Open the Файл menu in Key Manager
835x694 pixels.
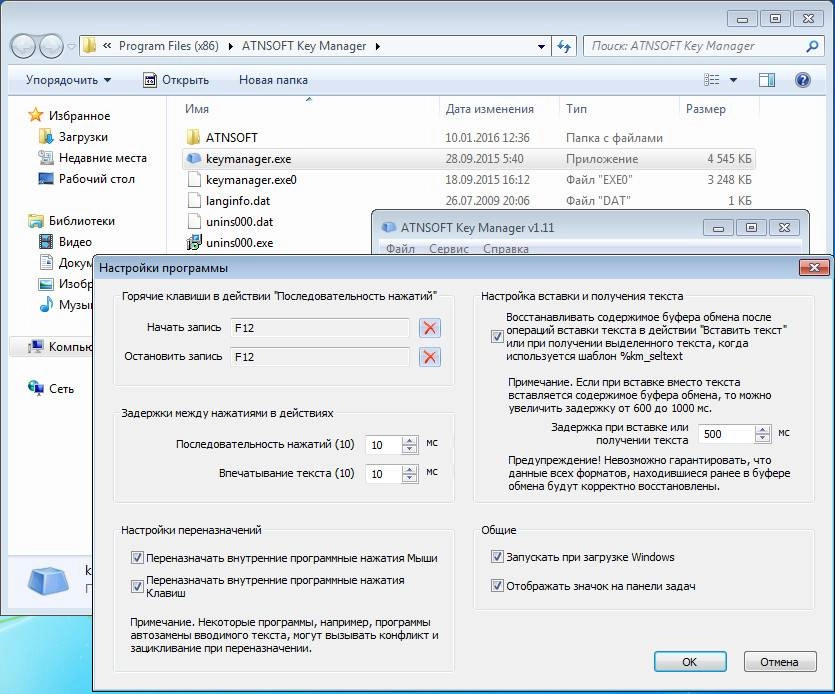tap(400, 249)
